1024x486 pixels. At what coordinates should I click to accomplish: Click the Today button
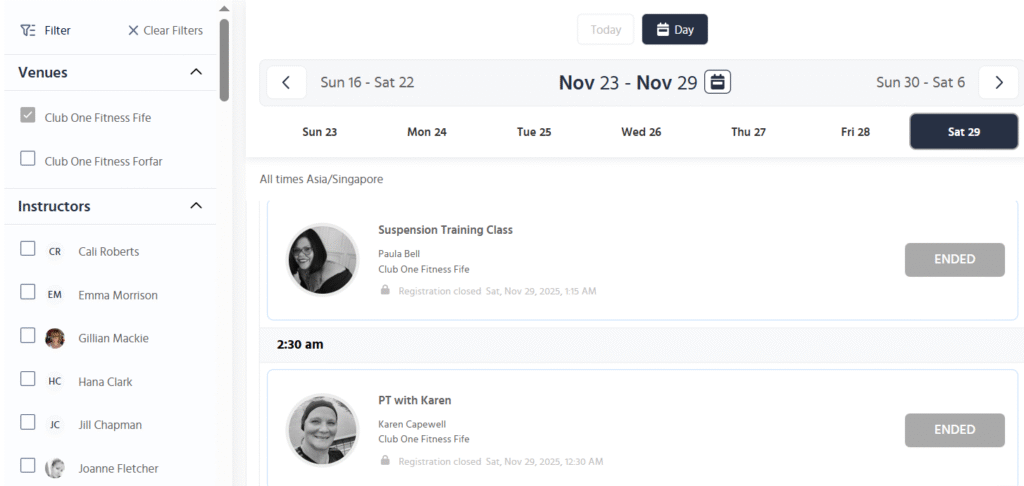[x=606, y=30]
